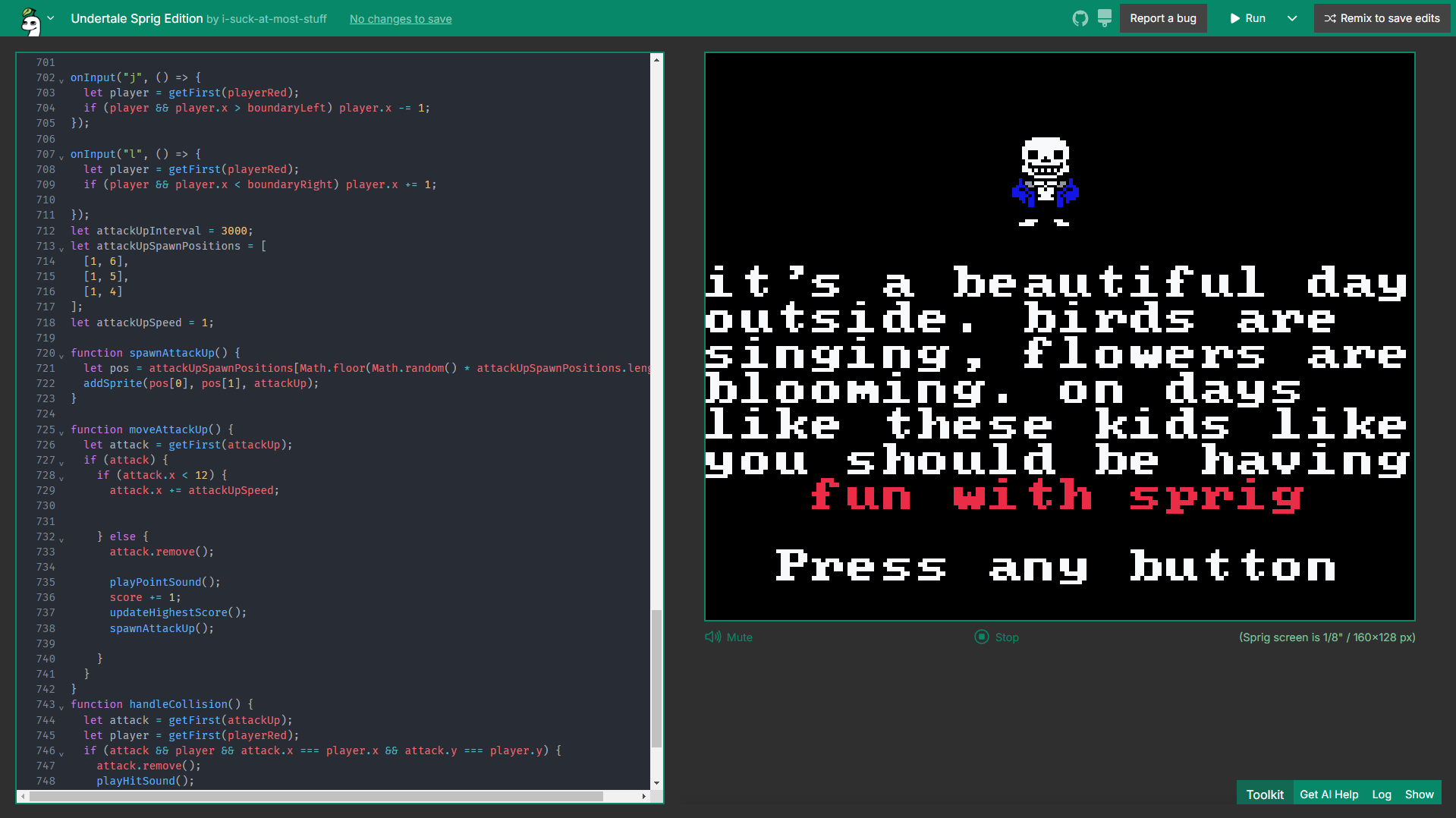
Task: Click horizontal scroll right arrow in editor
Action: coord(644,796)
